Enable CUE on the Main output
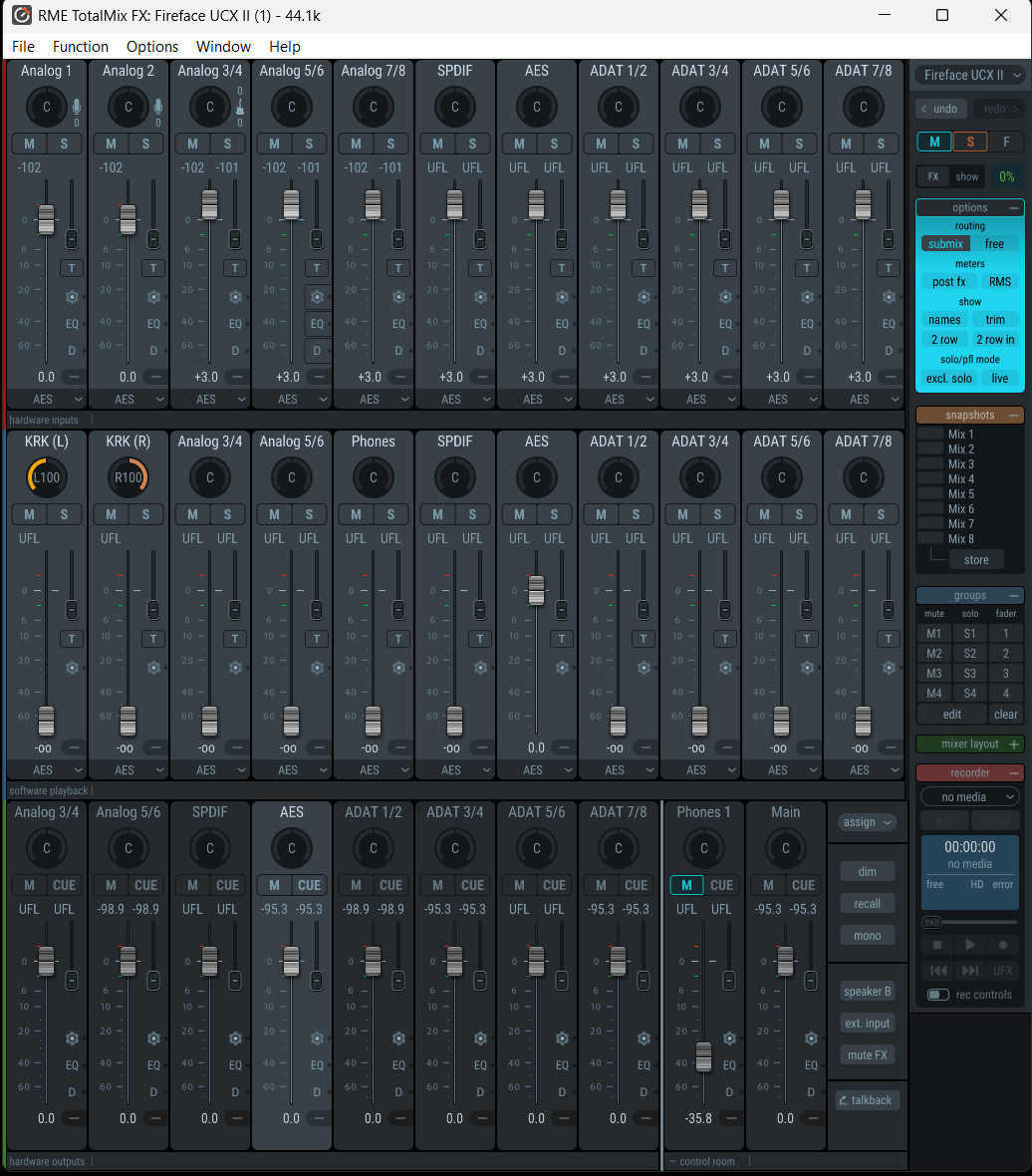 (x=803, y=885)
